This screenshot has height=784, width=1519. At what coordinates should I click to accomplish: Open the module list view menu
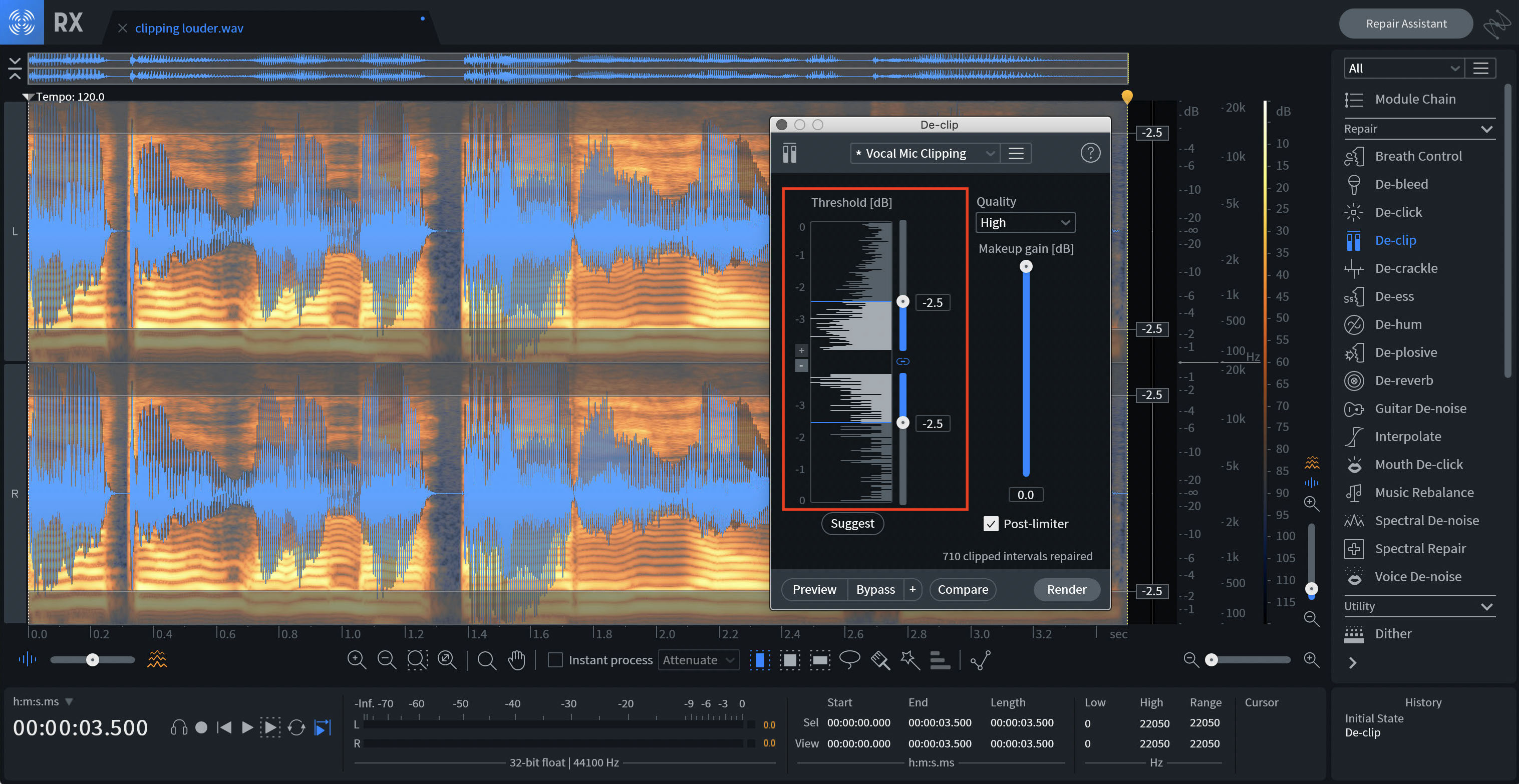point(1480,69)
